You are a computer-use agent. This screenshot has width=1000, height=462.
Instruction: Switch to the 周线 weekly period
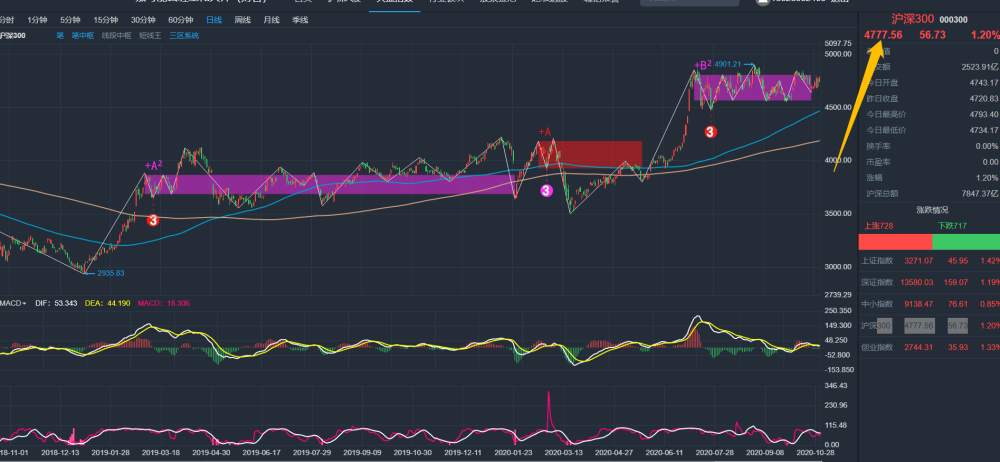point(242,20)
